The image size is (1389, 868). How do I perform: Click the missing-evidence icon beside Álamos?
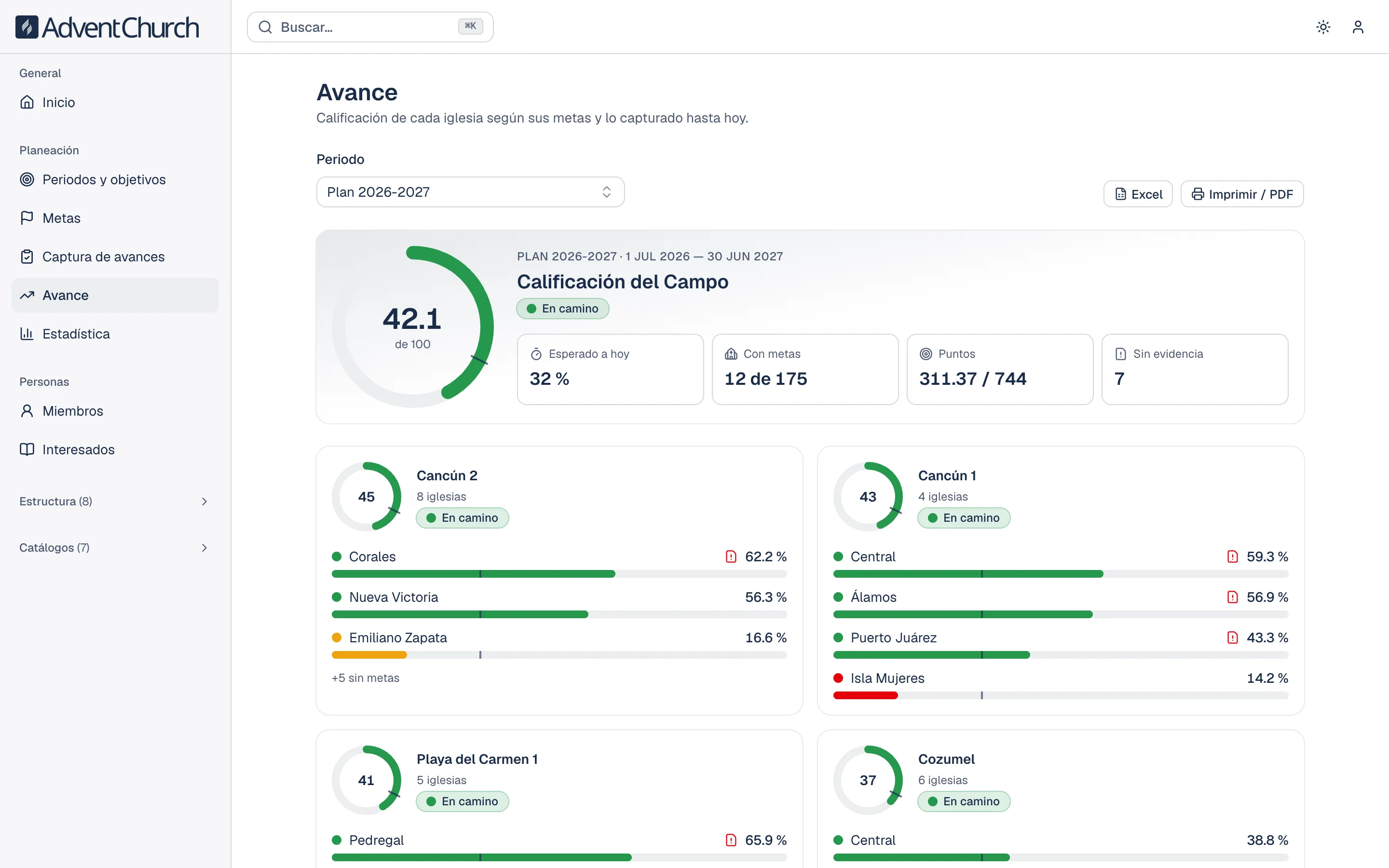(x=1232, y=597)
